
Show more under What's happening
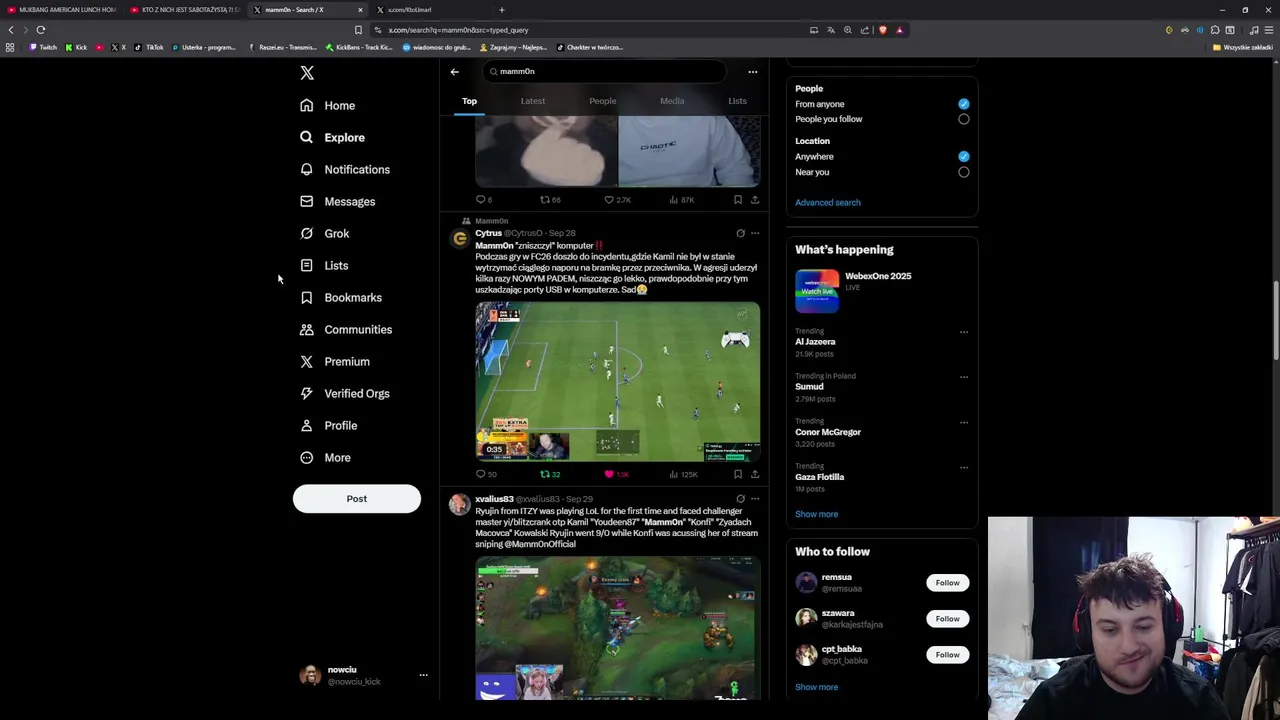point(817,514)
